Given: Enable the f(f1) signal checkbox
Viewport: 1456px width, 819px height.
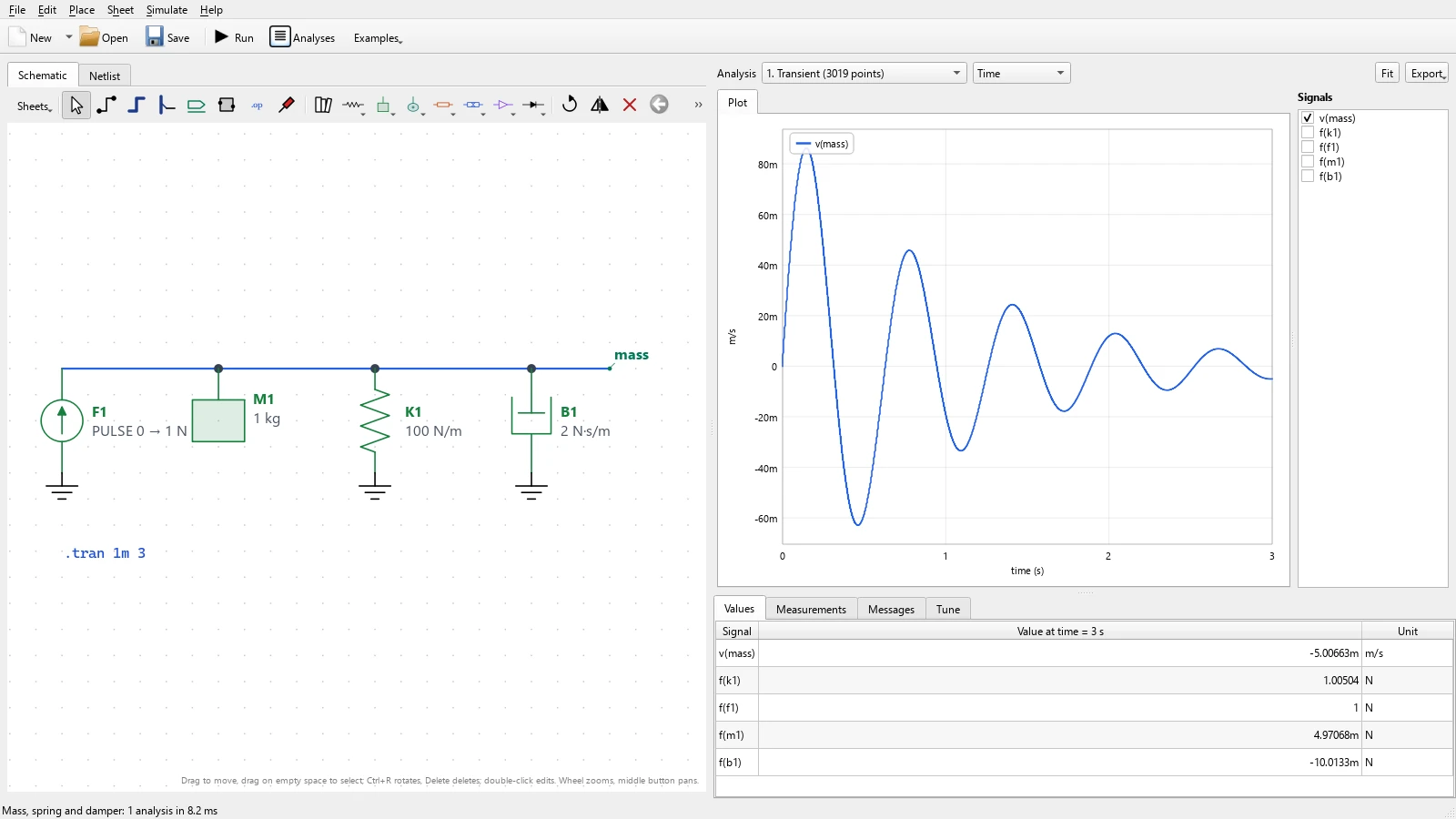Looking at the screenshot, I should pos(1308,147).
